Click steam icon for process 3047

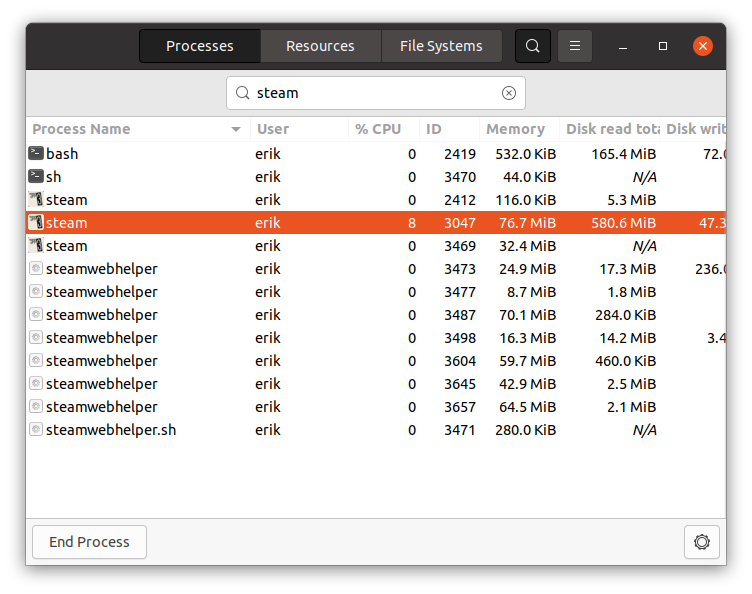pos(36,222)
